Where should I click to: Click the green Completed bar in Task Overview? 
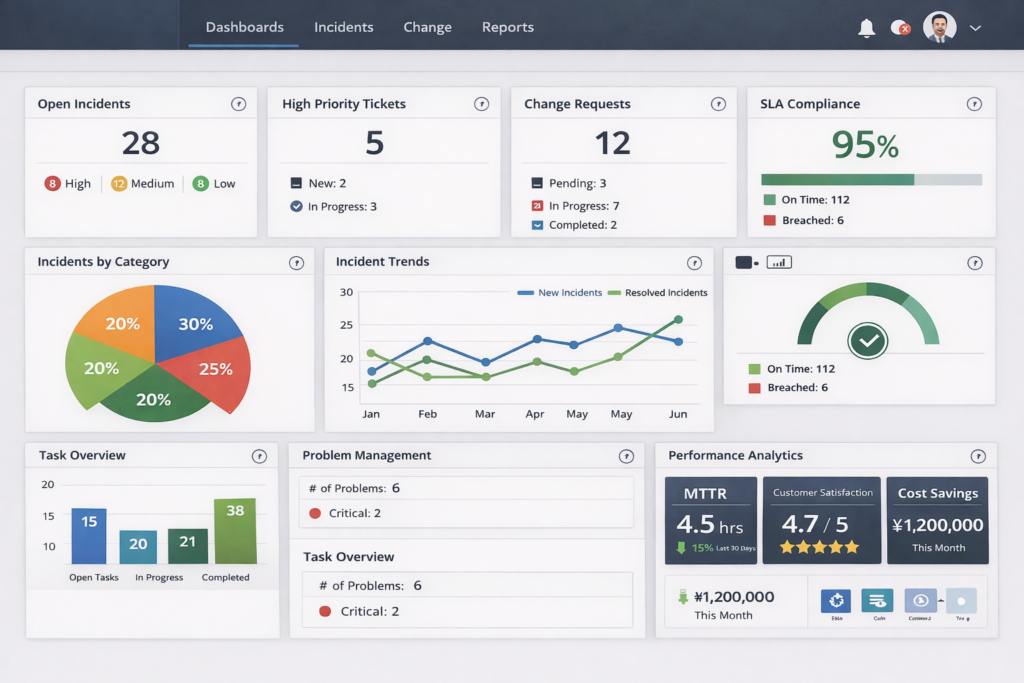[x=235, y=531]
